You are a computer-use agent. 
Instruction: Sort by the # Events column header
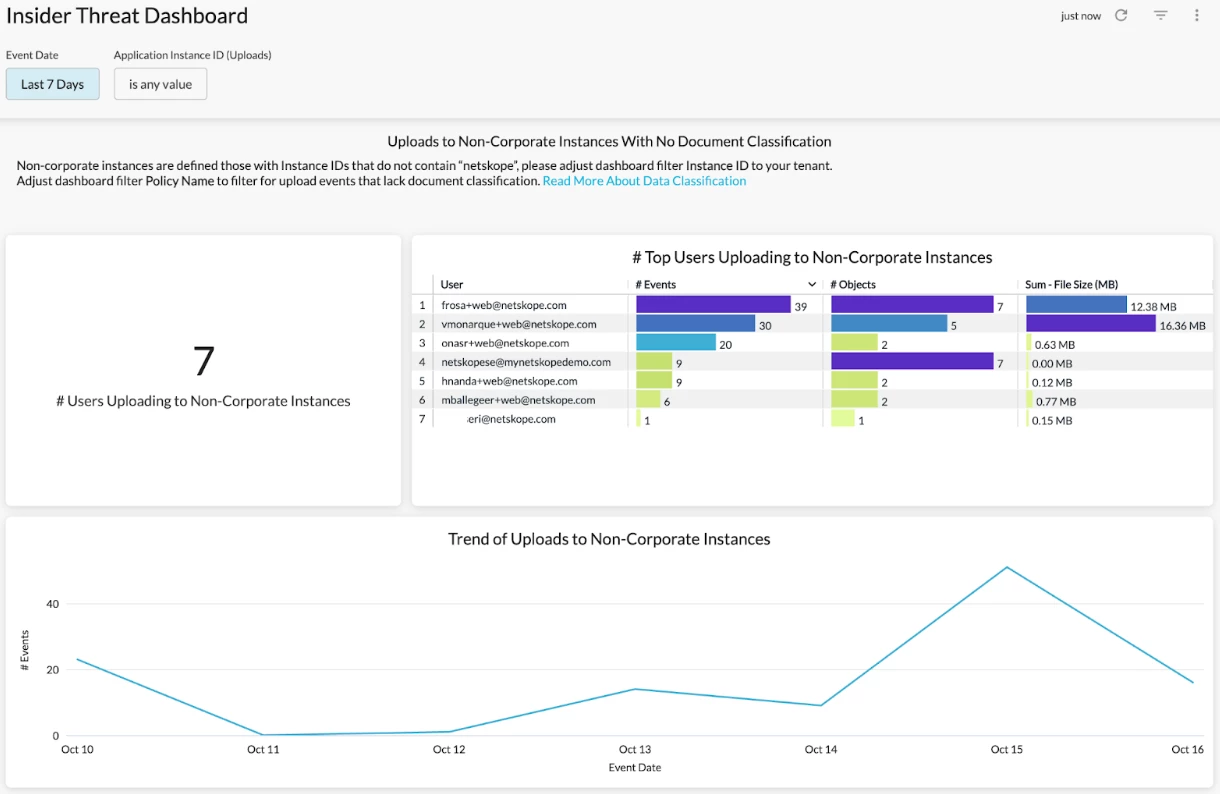pyautogui.click(x=656, y=285)
